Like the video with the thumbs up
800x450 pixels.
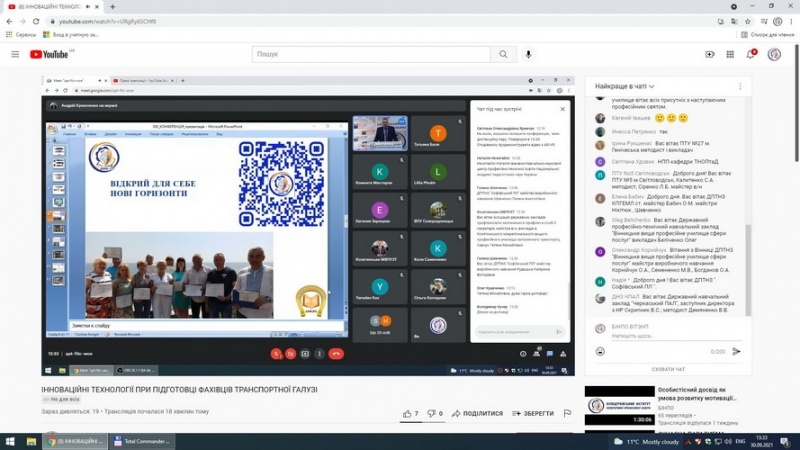tap(408, 413)
